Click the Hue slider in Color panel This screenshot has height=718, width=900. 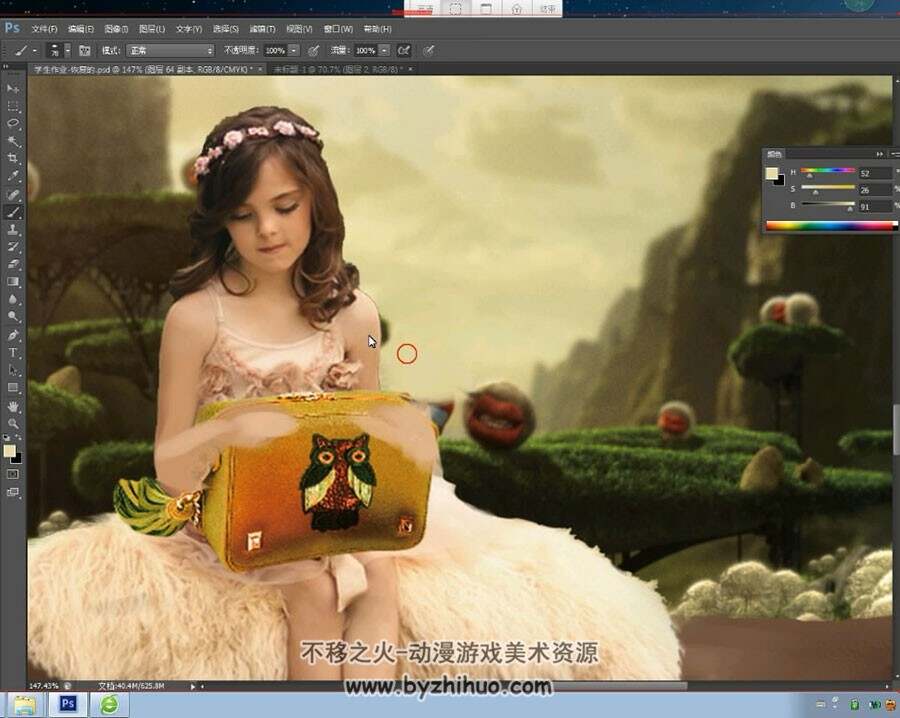pyautogui.click(x=828, y=171)
